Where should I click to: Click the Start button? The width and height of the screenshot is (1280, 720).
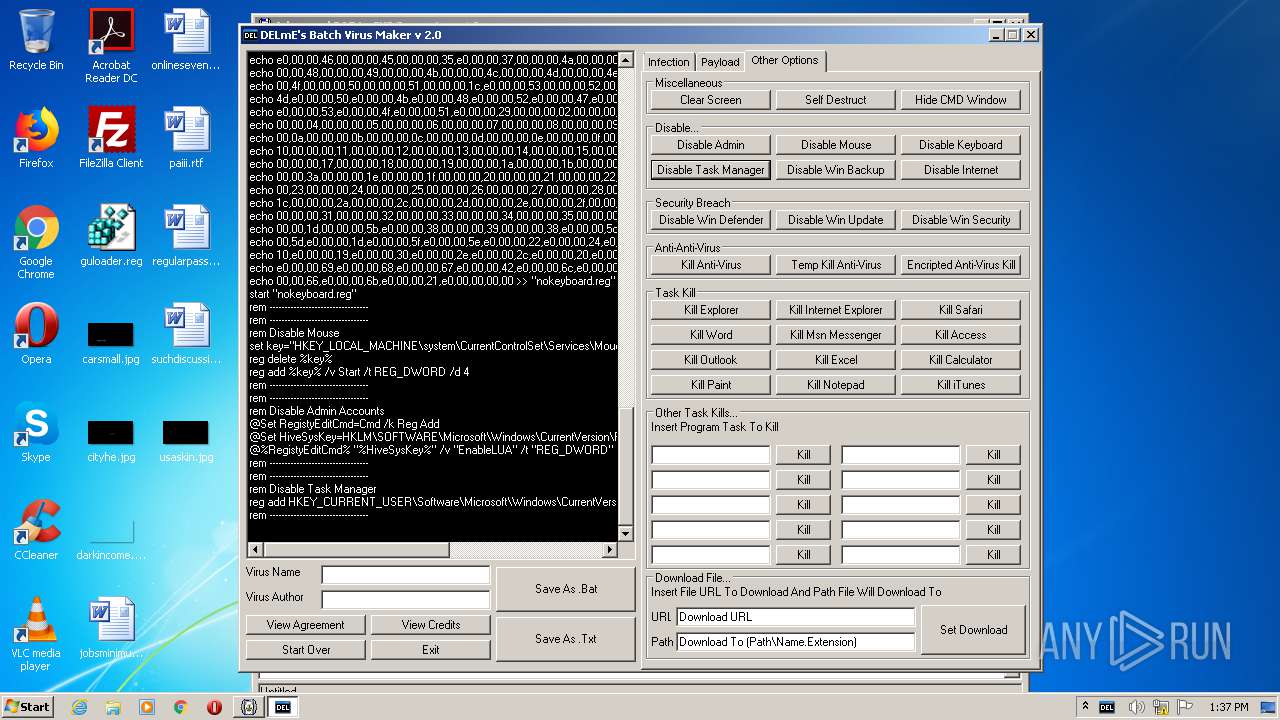point(28,707)
